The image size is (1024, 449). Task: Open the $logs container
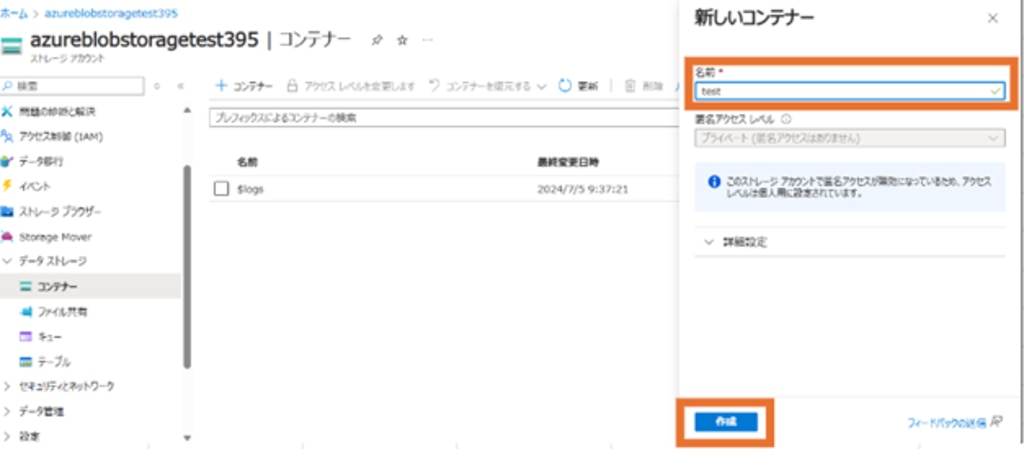click(251, 189)
